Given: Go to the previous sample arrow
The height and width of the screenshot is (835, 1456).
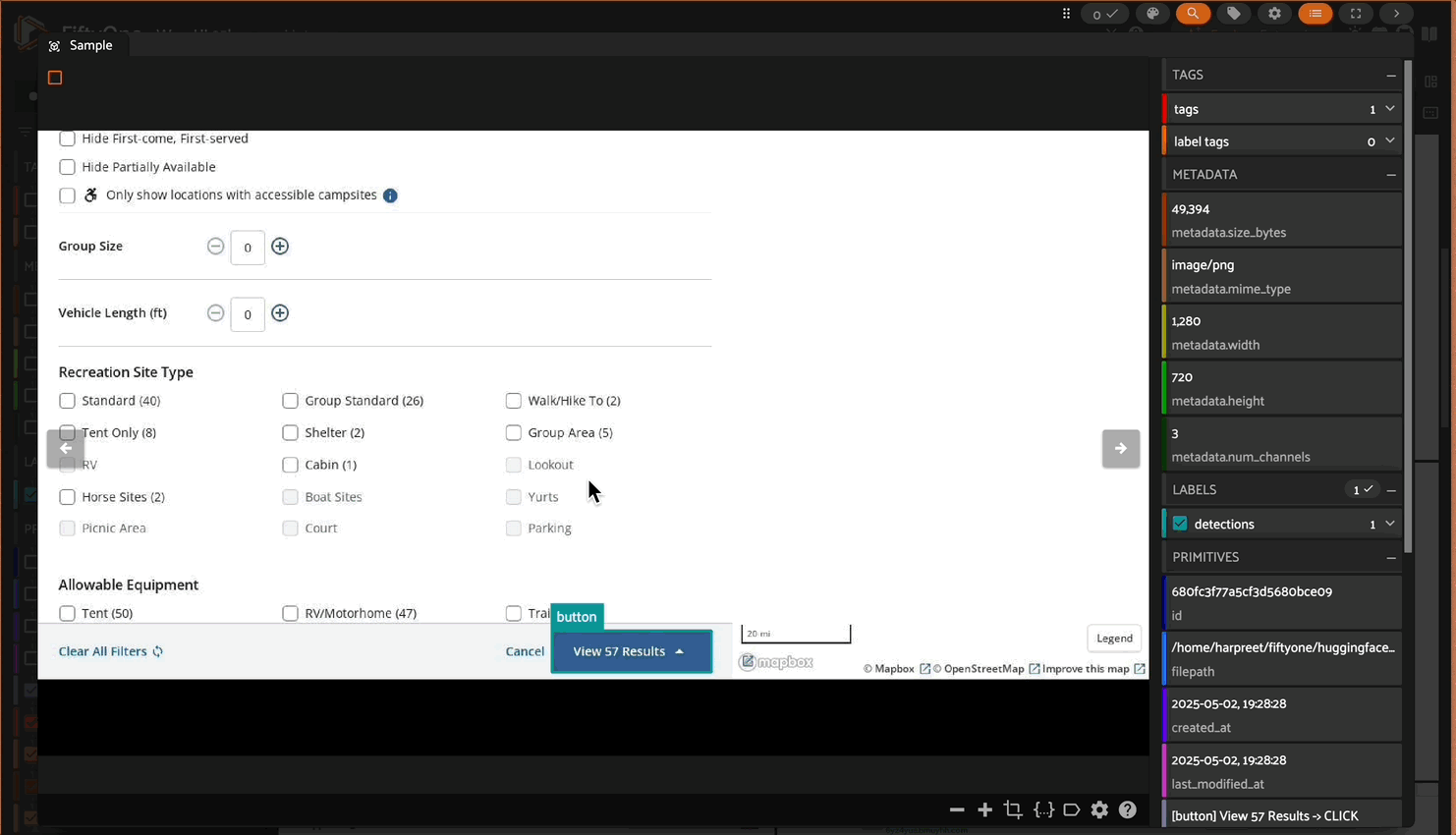Looking at the screenshot, I should coord(66,449).
